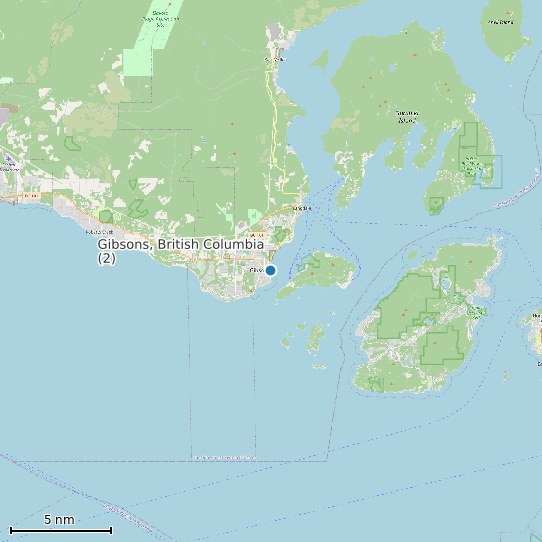
Task: Click the Langdale place label
Action: click(x=302, y=208)
